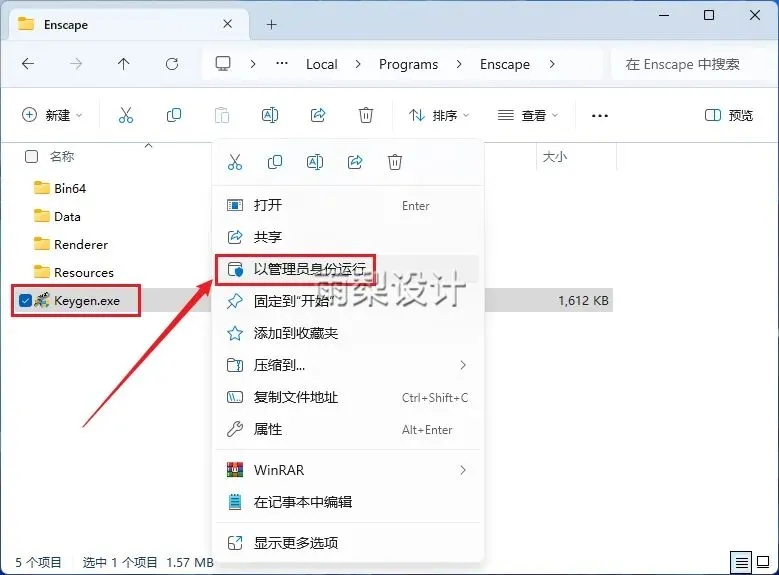The height and width of the screenshot is (575, 779).
Task: Open the 新建 dropdown
Action: 52,115
